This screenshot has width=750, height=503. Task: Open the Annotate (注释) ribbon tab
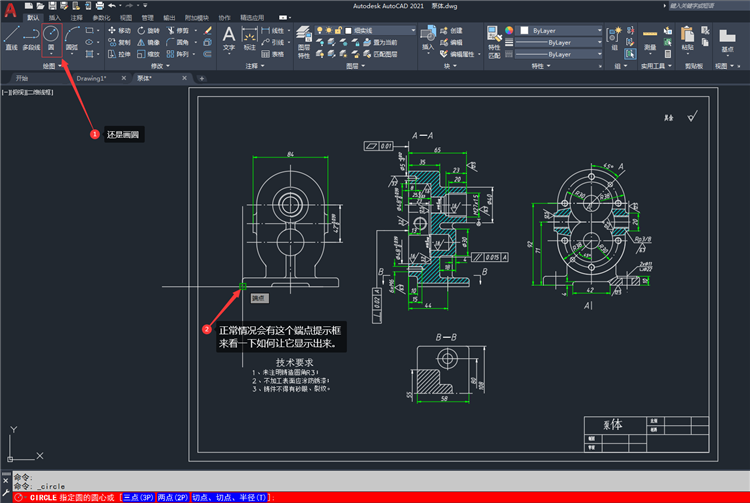[x=77, y=18]
